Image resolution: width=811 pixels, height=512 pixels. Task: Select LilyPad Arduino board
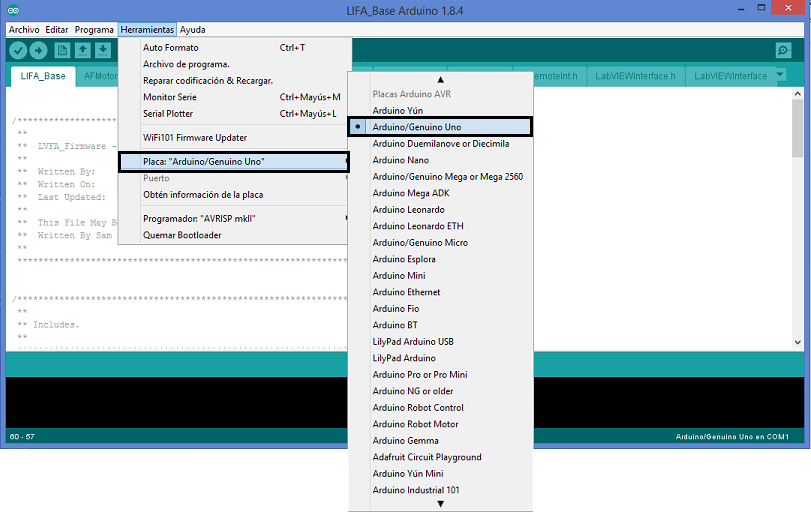pyautogui.click(x=441, y=358)
